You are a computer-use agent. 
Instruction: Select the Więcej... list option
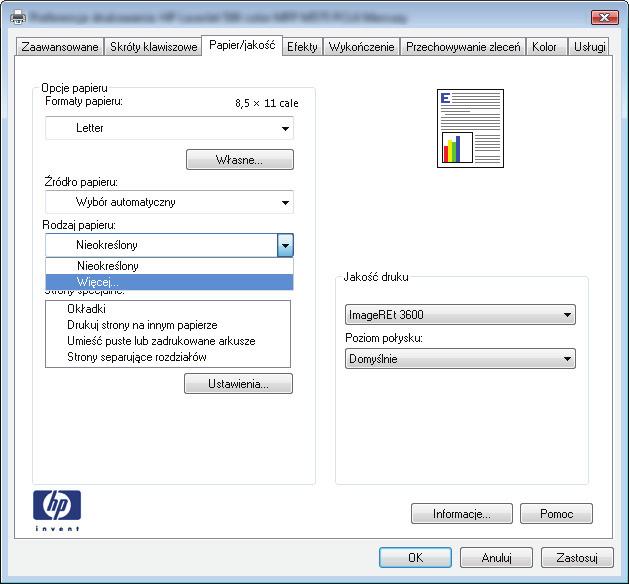point(169,282)
